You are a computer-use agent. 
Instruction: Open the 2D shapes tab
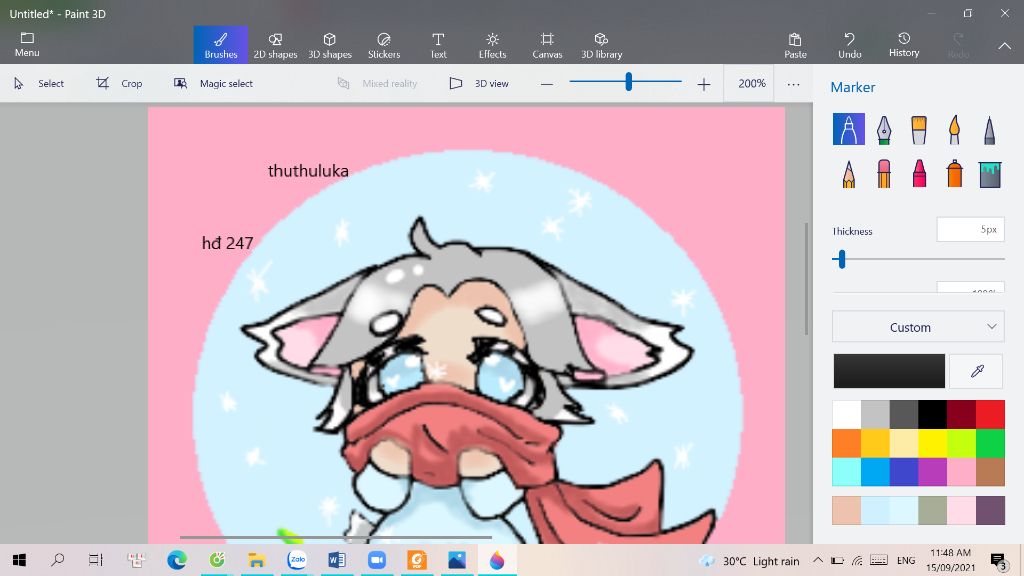(275, 45)
